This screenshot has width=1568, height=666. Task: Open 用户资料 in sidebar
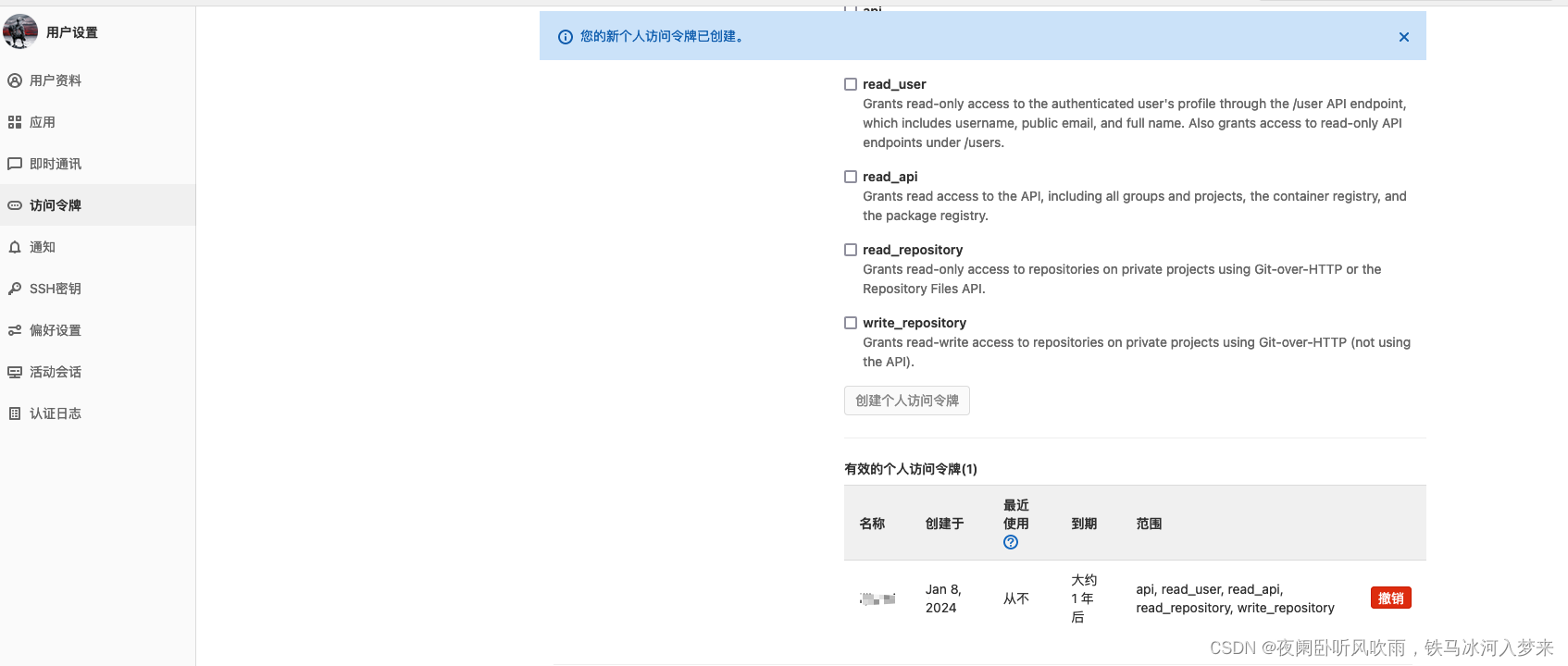point(97,80)
